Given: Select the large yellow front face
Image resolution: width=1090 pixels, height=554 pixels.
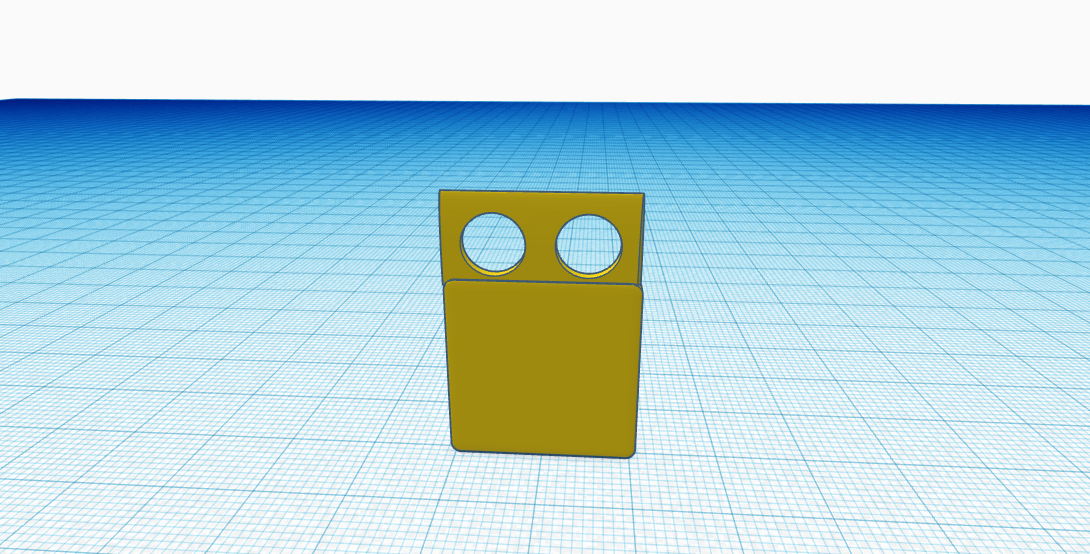Looking at the screenshot, I should tap(542, 368).
